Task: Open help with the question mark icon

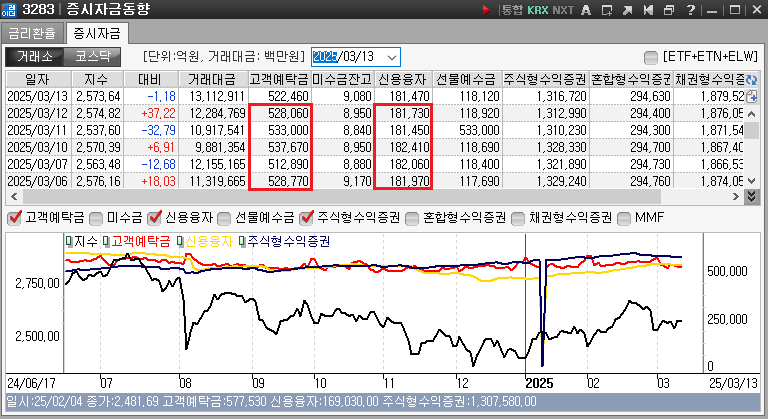Action: pos(691,10)
